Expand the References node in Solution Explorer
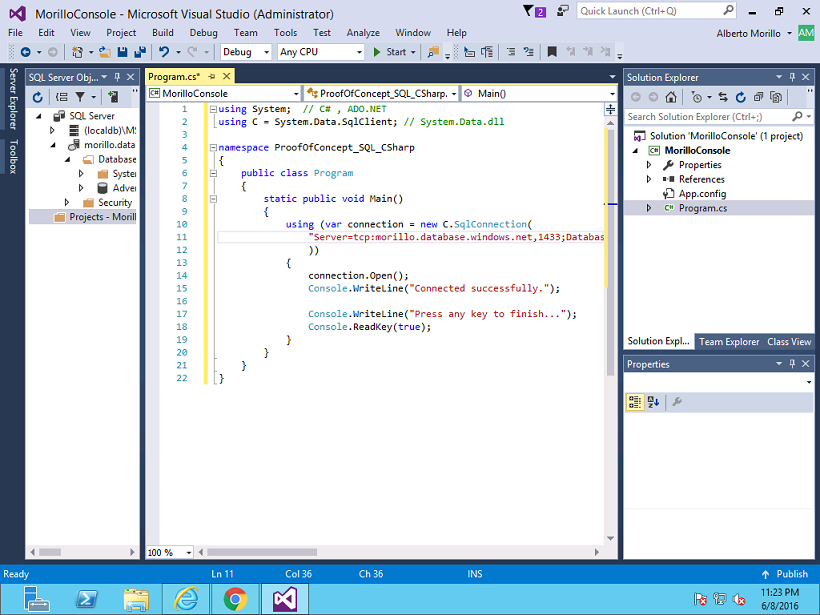 click(x=649, y=179)
